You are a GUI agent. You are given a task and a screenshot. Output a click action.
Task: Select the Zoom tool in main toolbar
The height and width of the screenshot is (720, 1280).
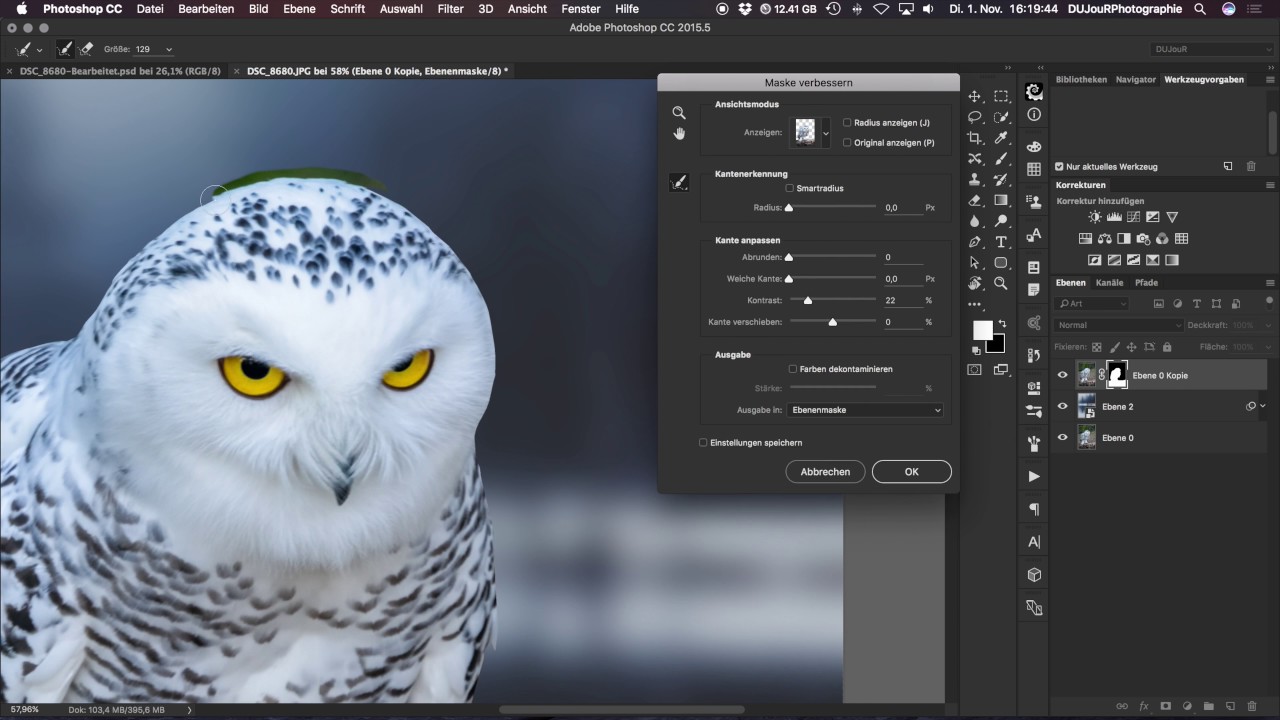coord(1001,284)
